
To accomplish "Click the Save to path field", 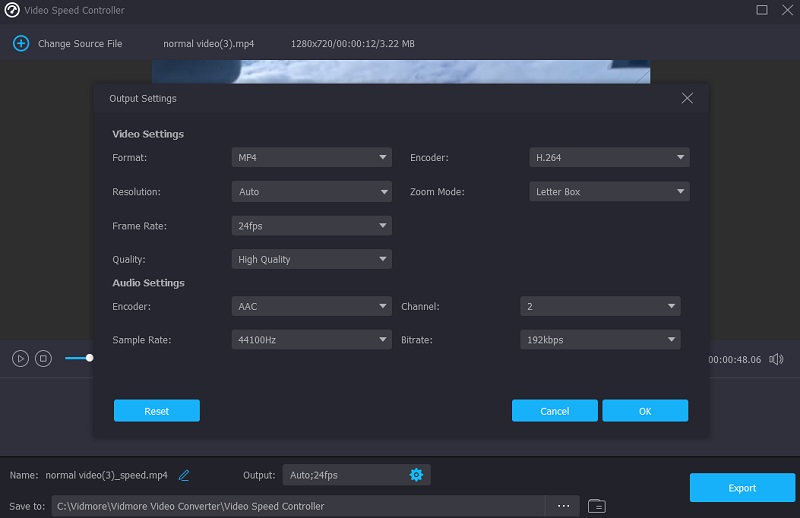I will click(298, 506).
